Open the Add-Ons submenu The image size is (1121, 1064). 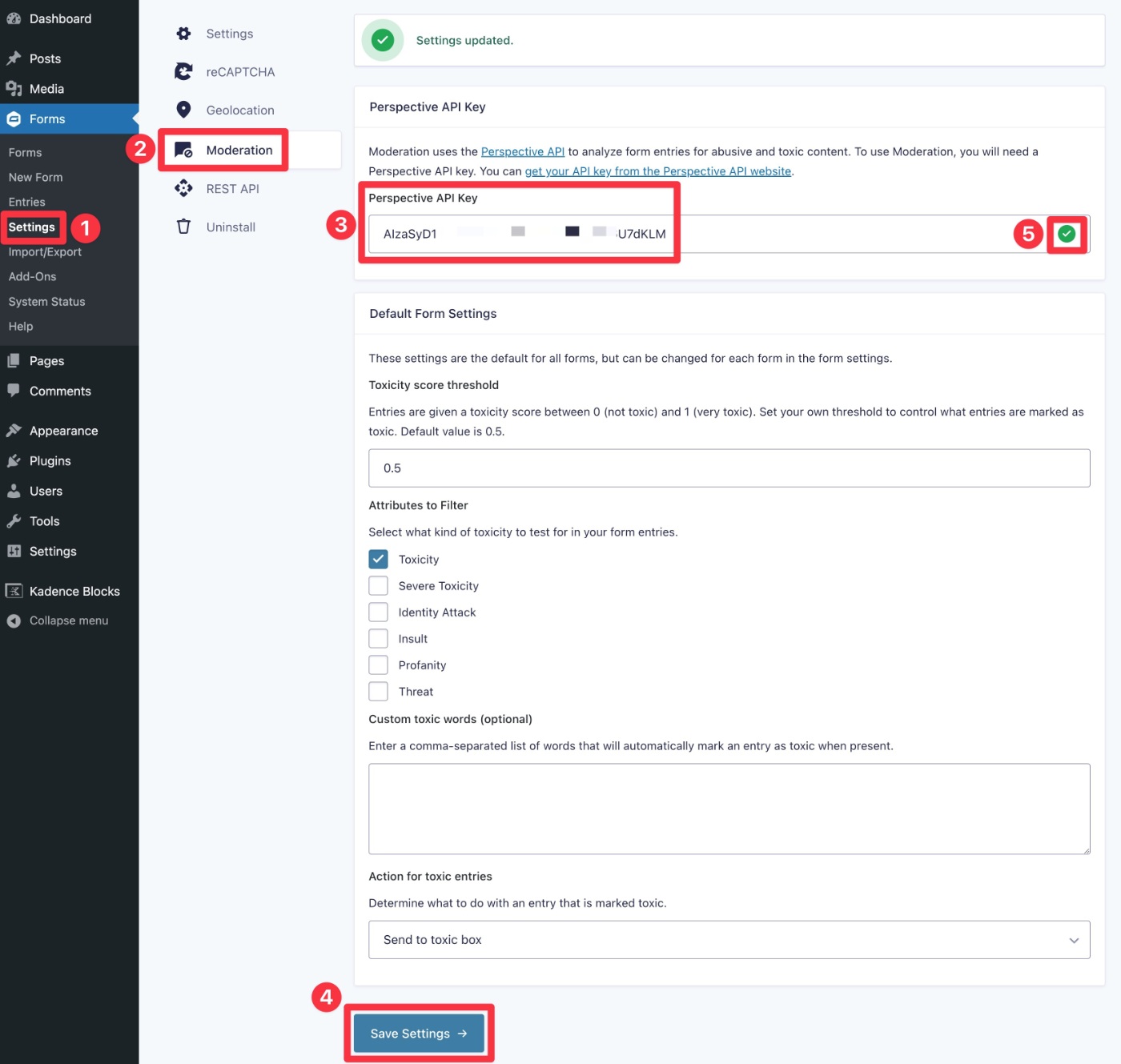tap(32, 276)
